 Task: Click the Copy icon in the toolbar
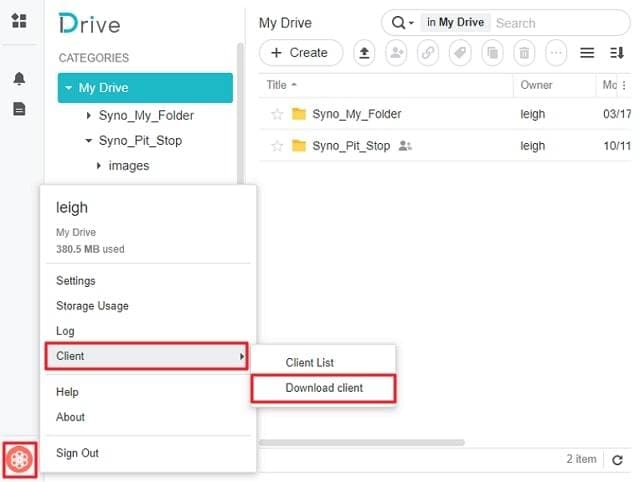click(x=492, y=53)
